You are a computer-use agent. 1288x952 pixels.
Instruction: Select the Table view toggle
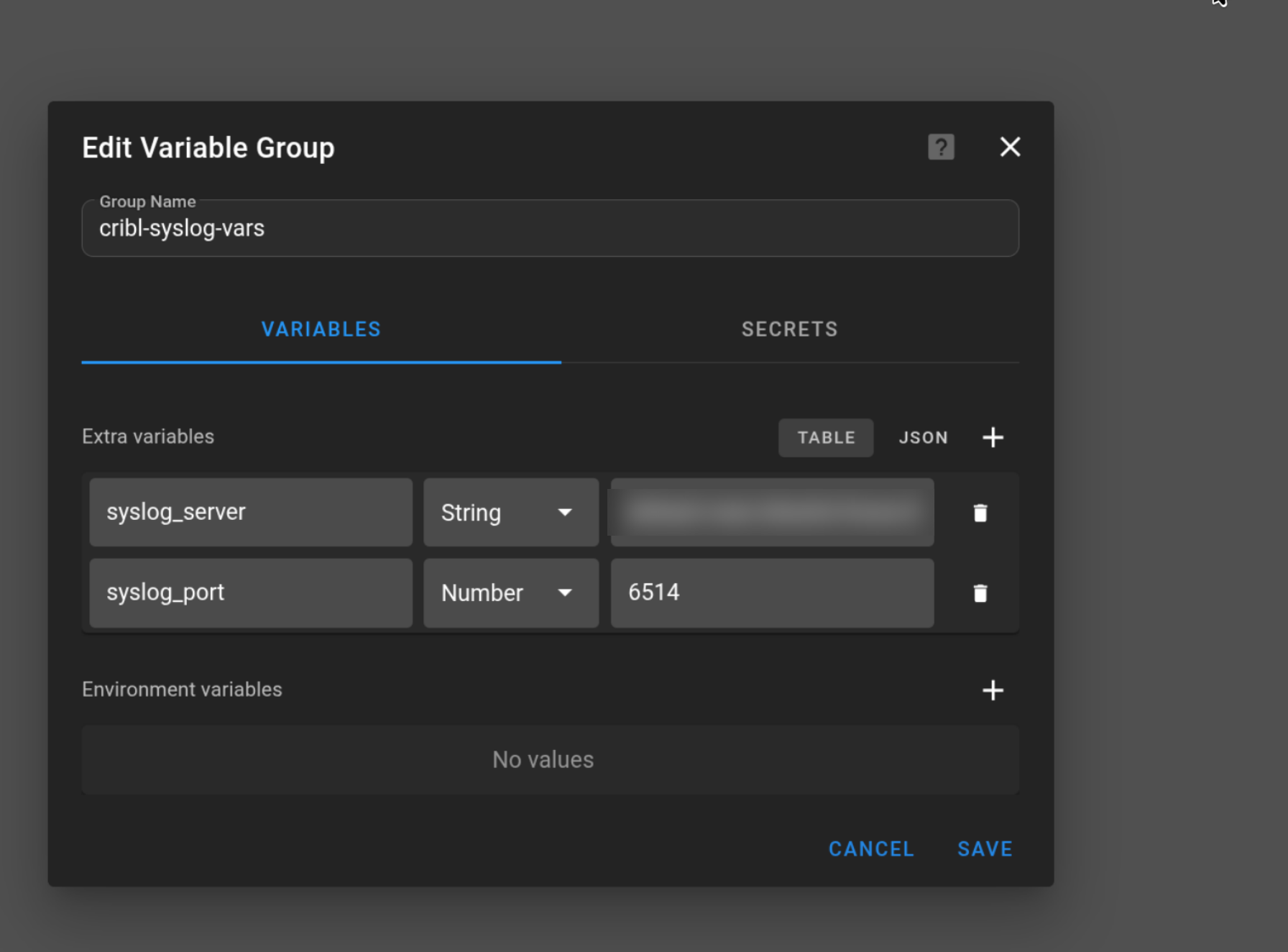(826, 438)
